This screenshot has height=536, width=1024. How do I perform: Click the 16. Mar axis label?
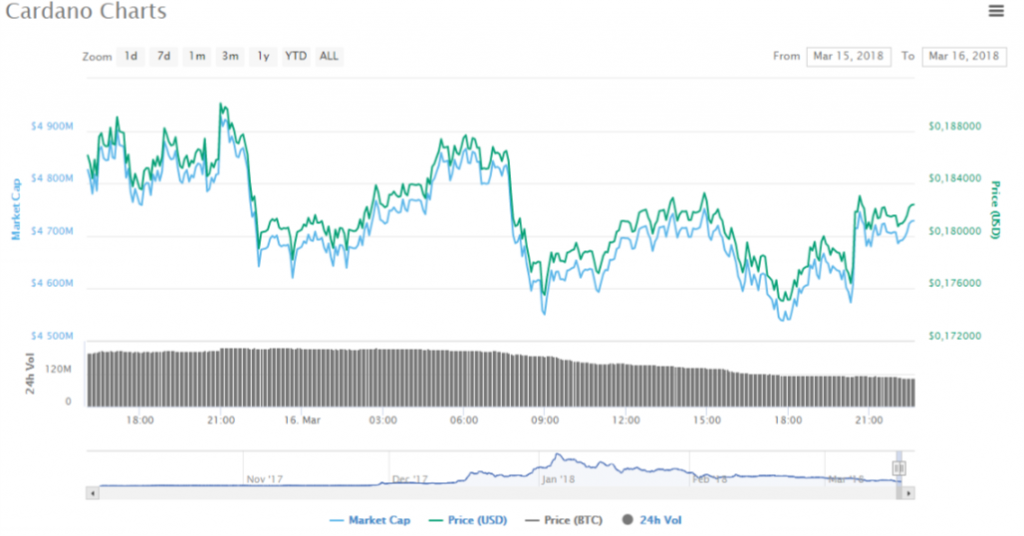(302, 420)
